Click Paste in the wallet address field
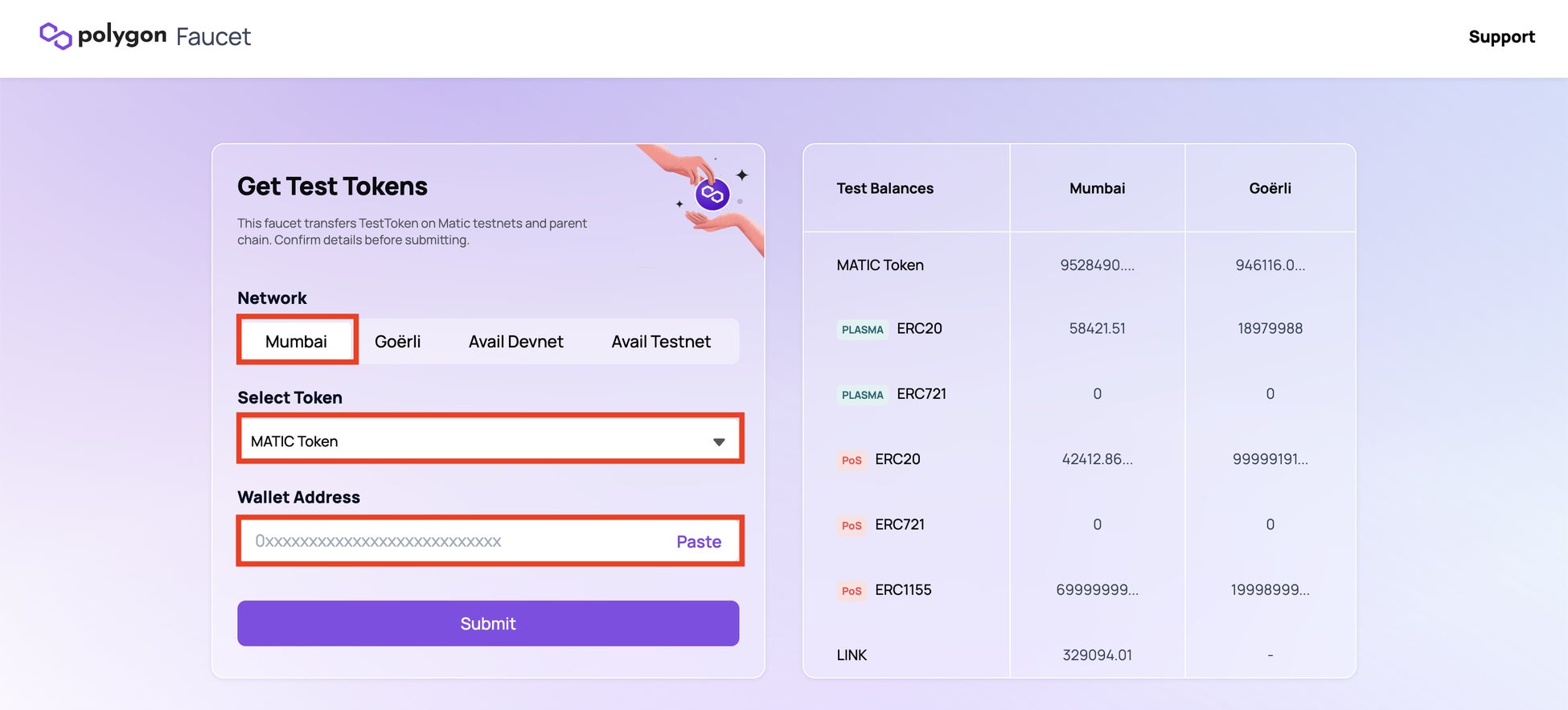The height and width of the screenshot is (710, 1568). click(x=699, y=542)
